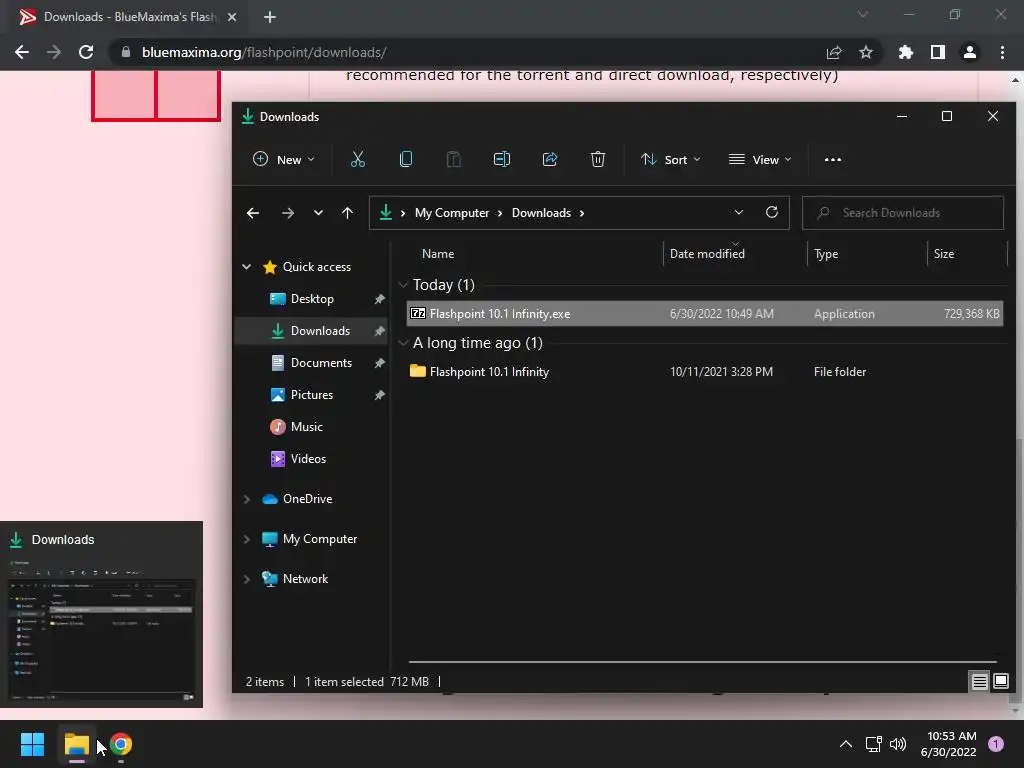Click the Rename icon in Explorer toolbar
Image resolution: width=1024 pixels, height=768 pixels.
502,159
